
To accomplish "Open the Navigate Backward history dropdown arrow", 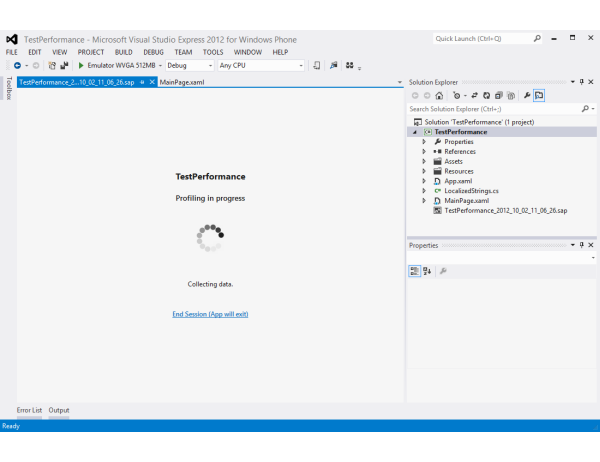I will pos(26,65).
